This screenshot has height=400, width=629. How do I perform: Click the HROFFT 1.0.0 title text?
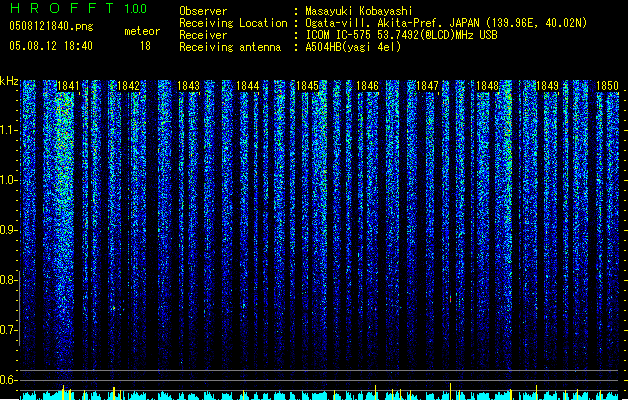coord(79,8)
